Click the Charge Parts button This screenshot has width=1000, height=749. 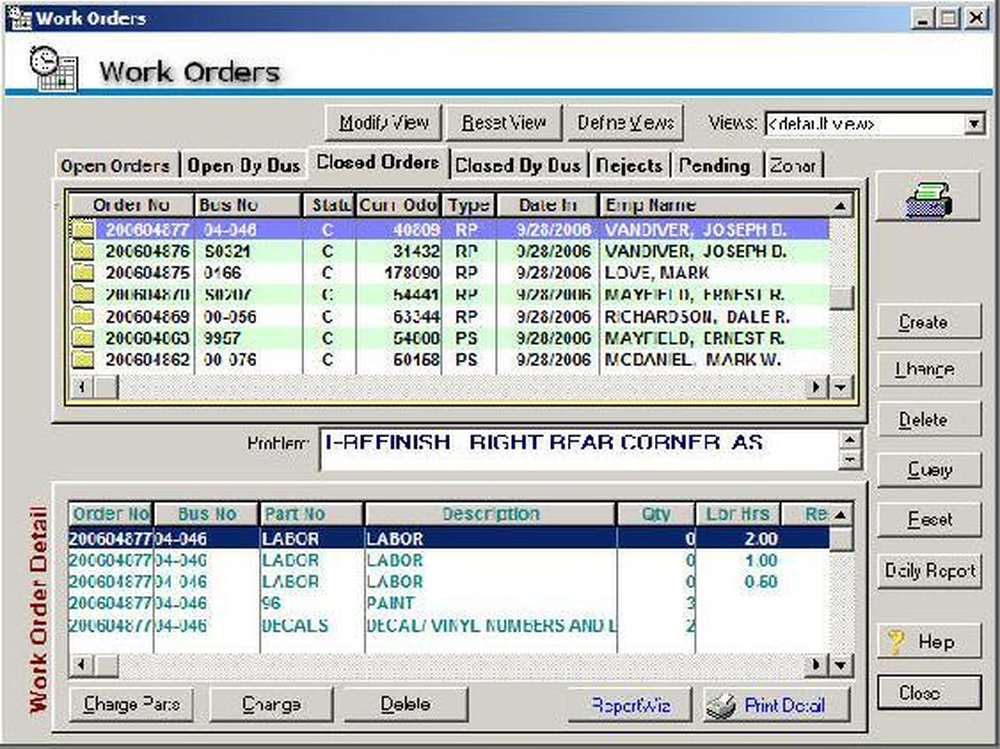coord(131,704)
